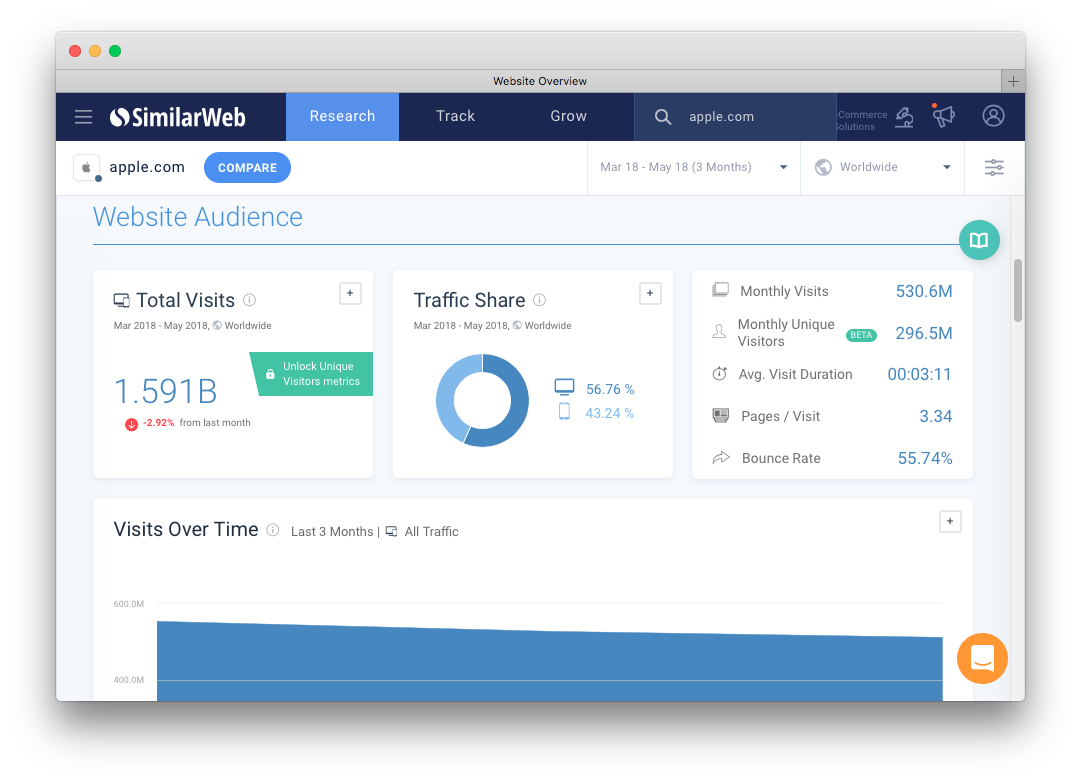Click the Monthly Unique Visitors icon
This screenshot has width=1081, height=781.
point(719,332)
